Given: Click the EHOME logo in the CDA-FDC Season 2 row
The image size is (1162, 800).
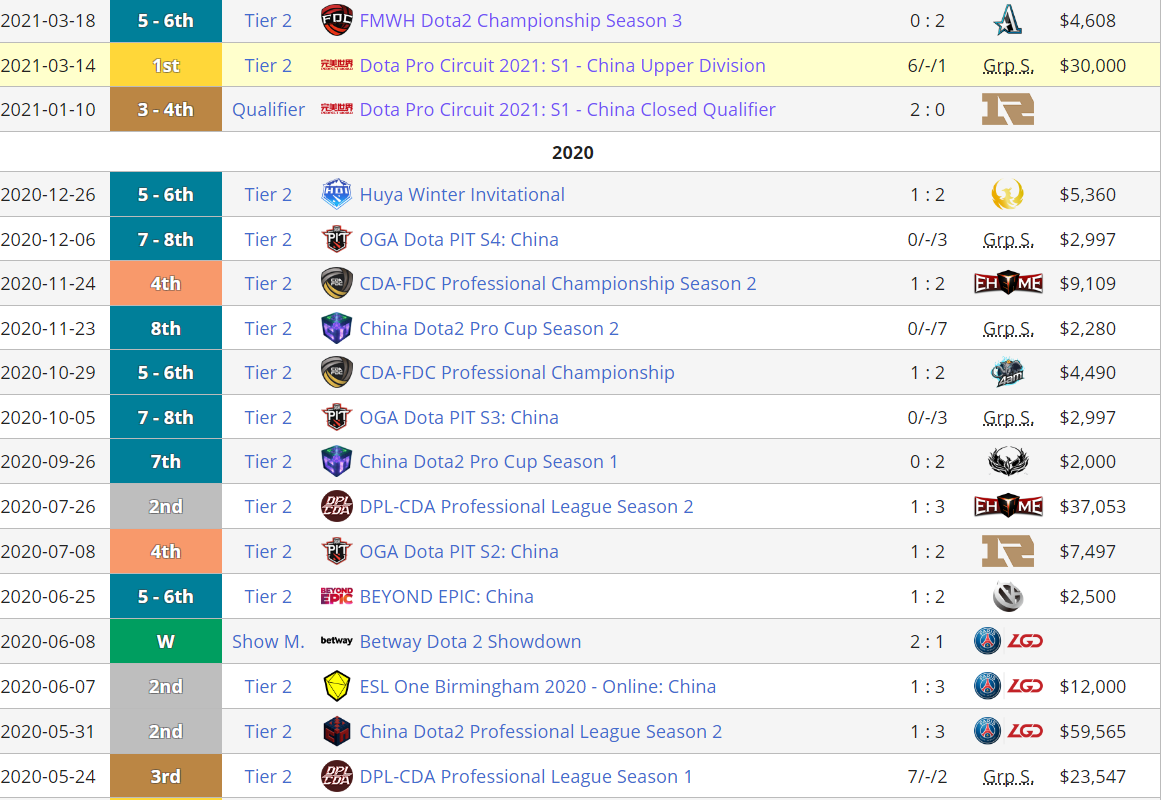Looking at the screenshot, I should pos(1008,284).
